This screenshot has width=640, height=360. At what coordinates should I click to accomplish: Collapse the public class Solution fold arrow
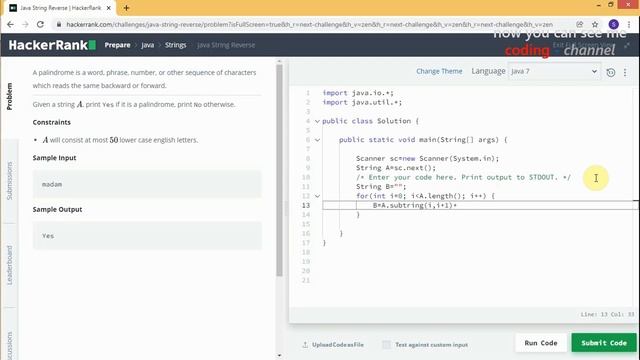click(x=317, y=121)
